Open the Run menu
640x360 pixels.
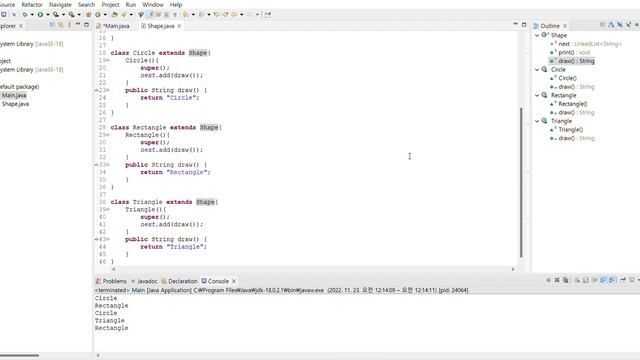131,4
